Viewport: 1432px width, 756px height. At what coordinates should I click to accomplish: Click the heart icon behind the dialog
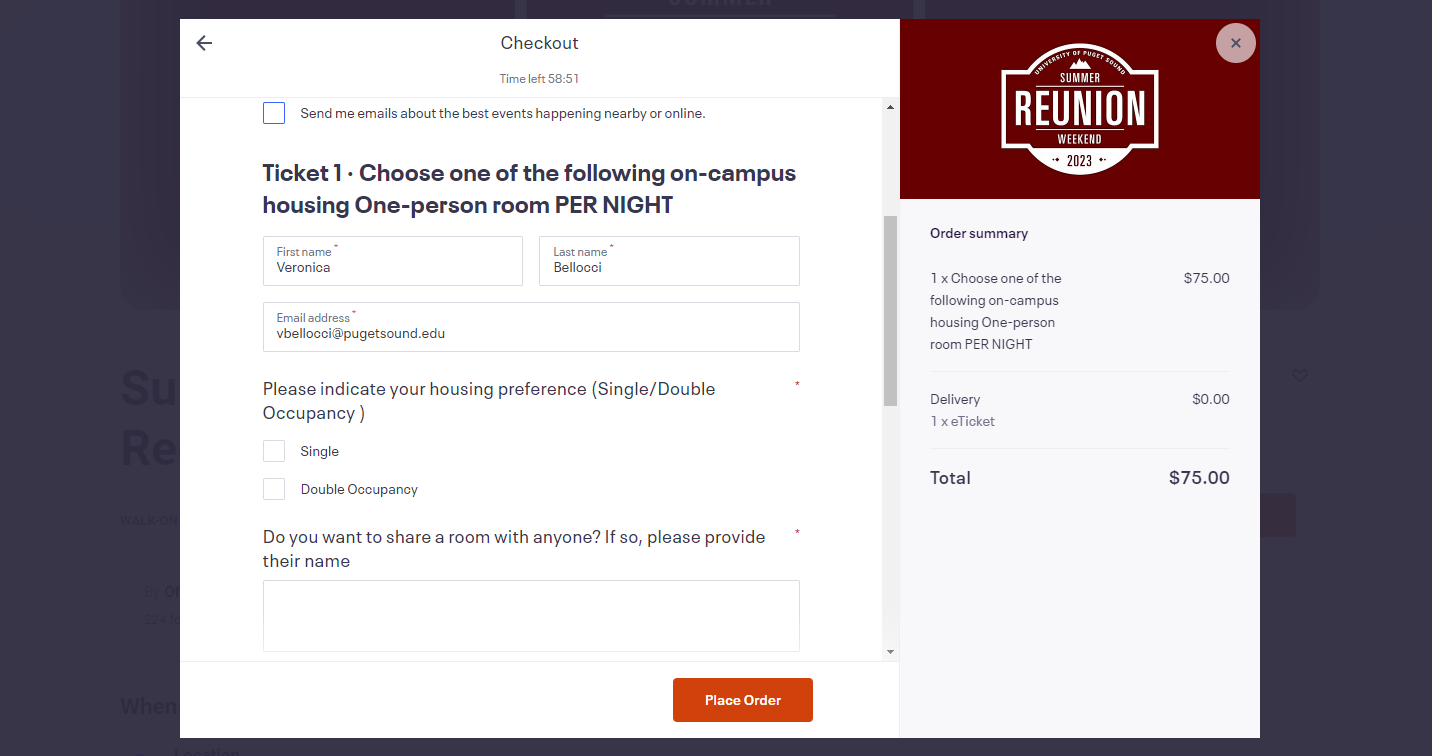click(x=1300, y=376)
